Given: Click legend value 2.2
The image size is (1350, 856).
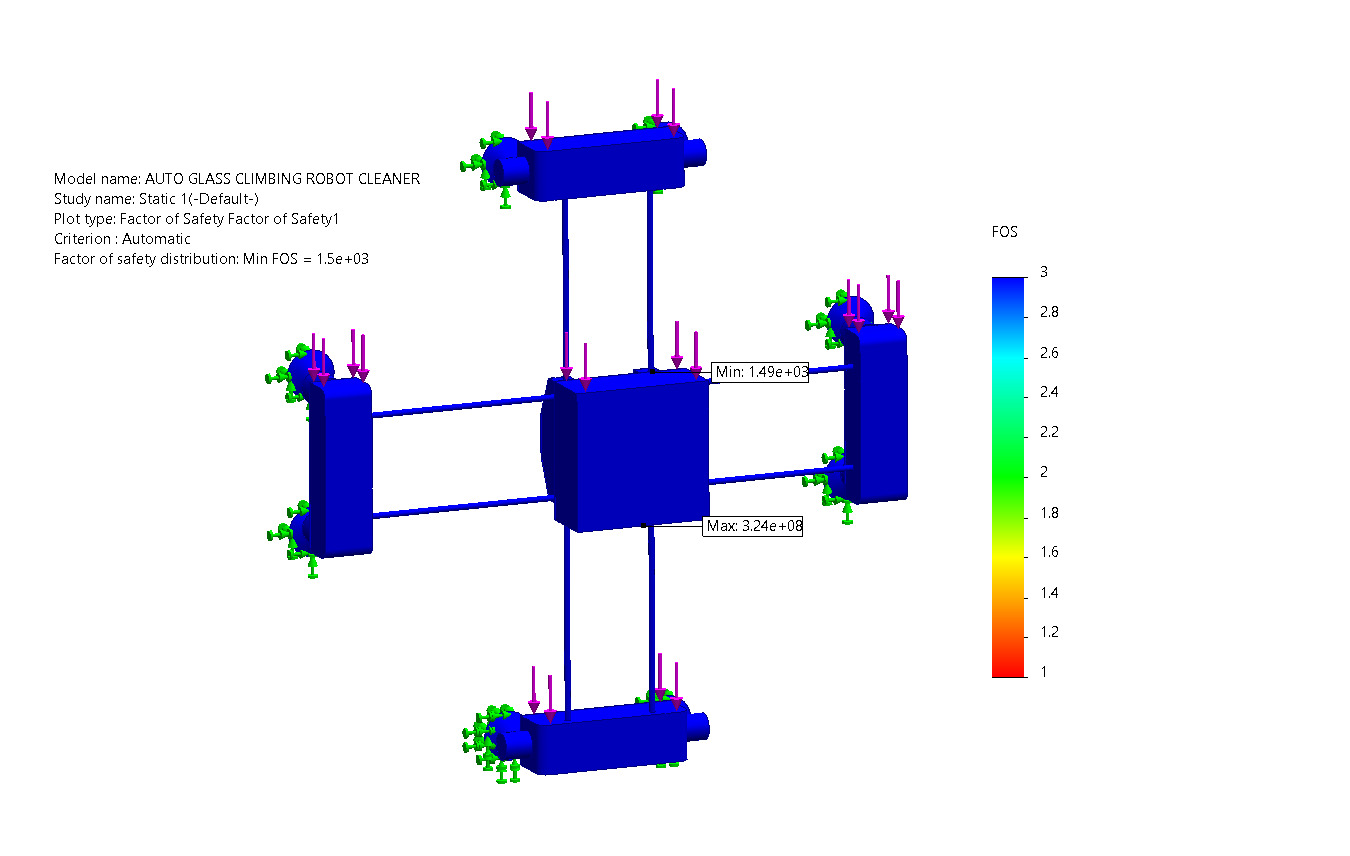Looking at the screenshot, I should pos(1049,432).
